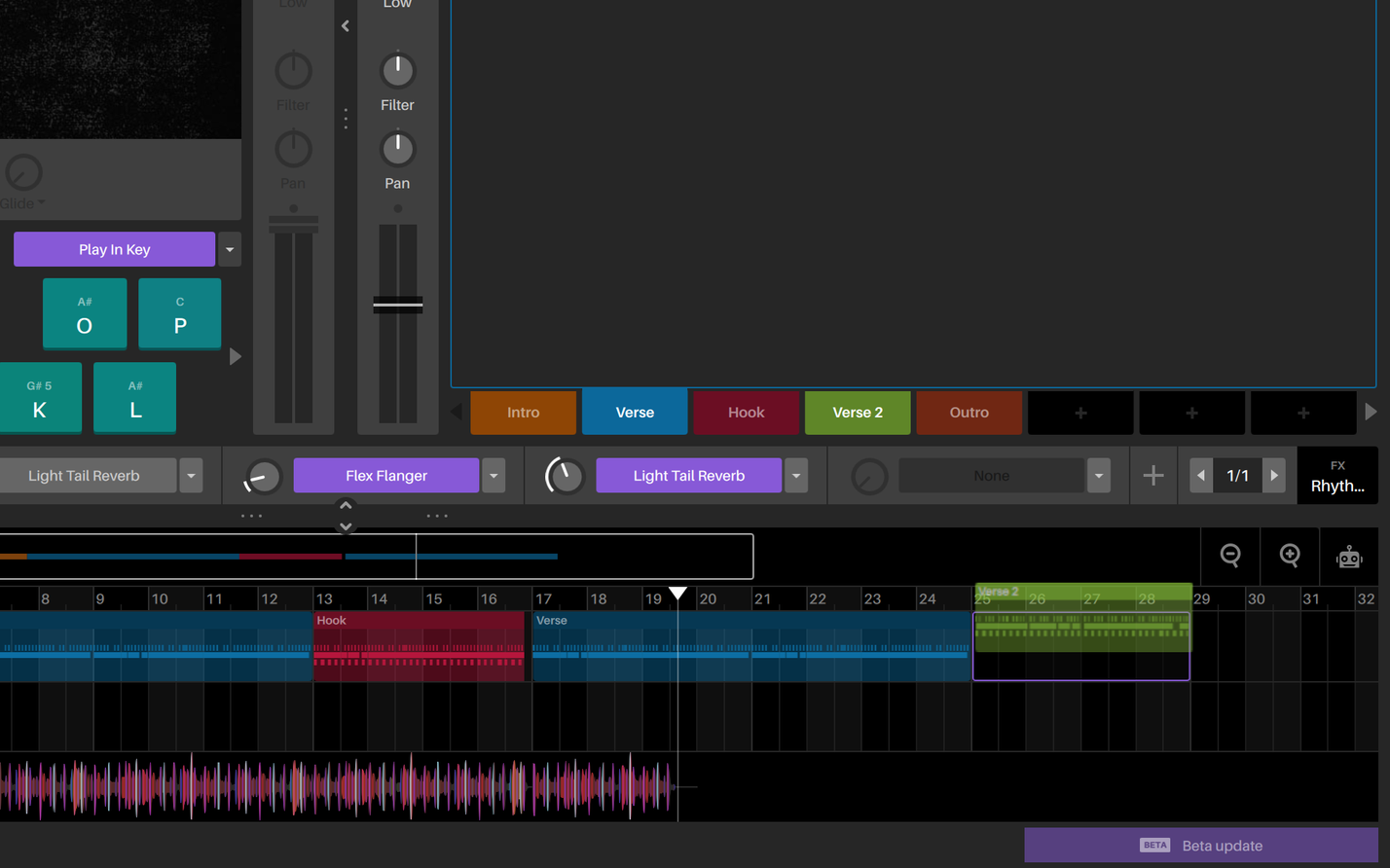The height and width of the screenshot is (868, 1390).
Task: Activate the A# O performance pad
Action: click(x=84, y=313)
